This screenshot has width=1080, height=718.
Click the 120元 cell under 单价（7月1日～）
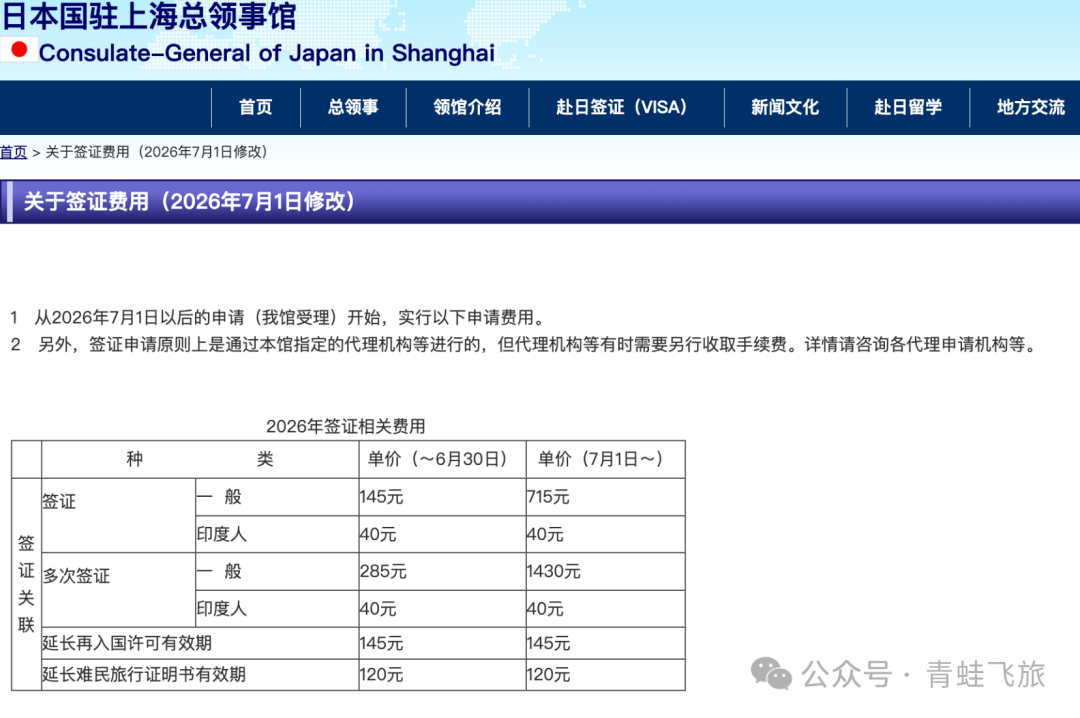point(605,675)
